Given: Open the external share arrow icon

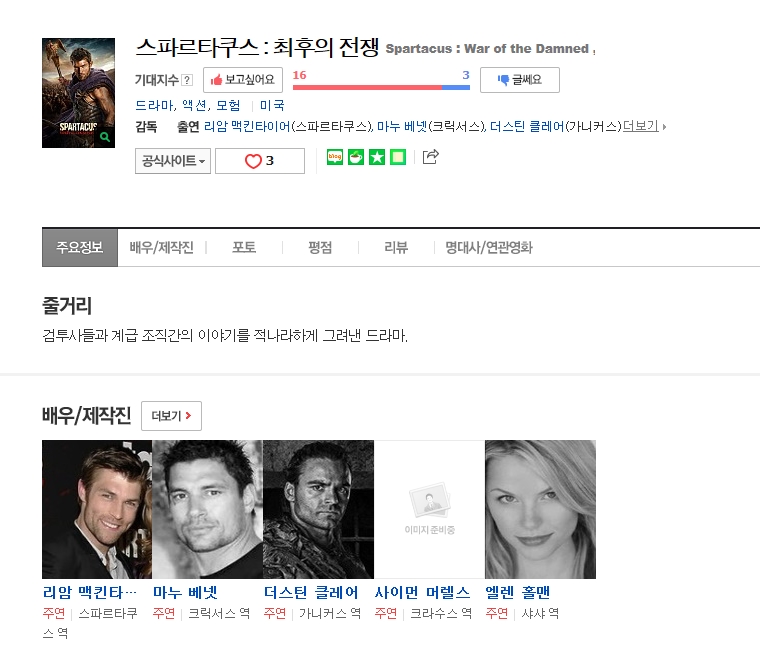Looking at the screenshot, I should (431, 157).
